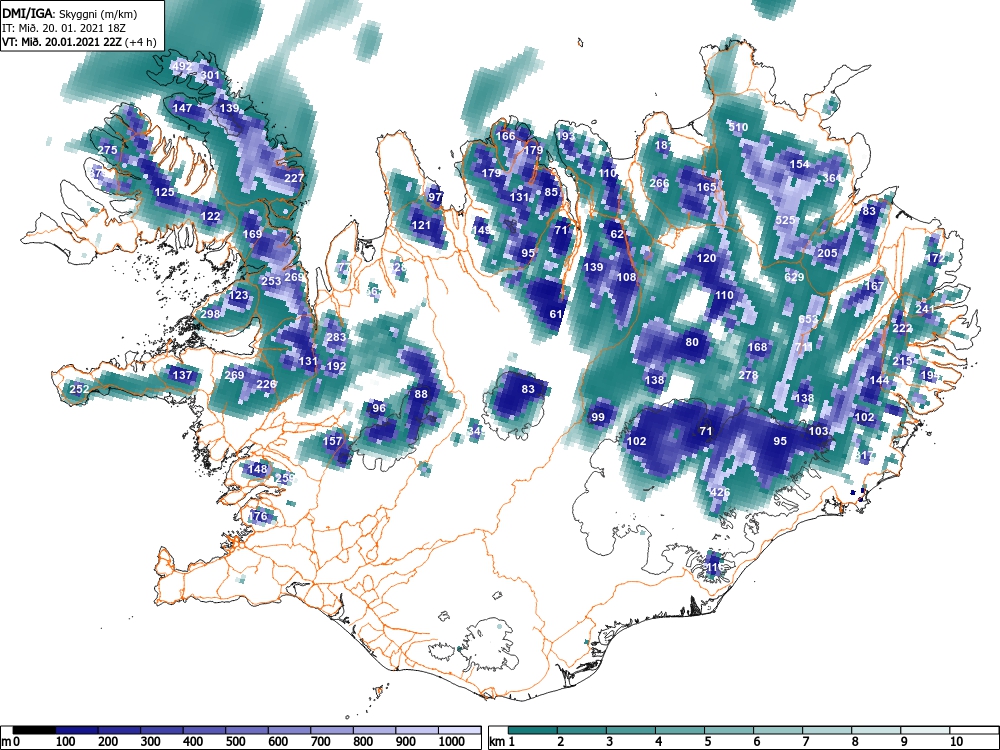Click the '1000' label on the meter legend
The height and width of the screenshot is (750, 1000).
click(452, 742)
